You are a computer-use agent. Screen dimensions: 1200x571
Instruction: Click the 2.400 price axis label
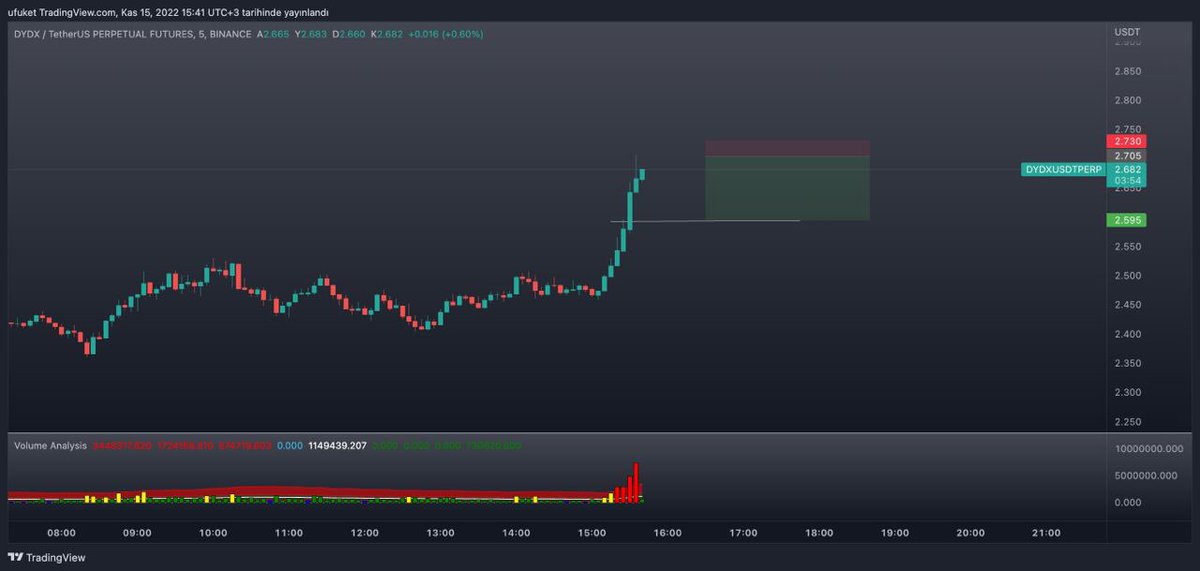pyautogui.click(x=1128, y=334)
